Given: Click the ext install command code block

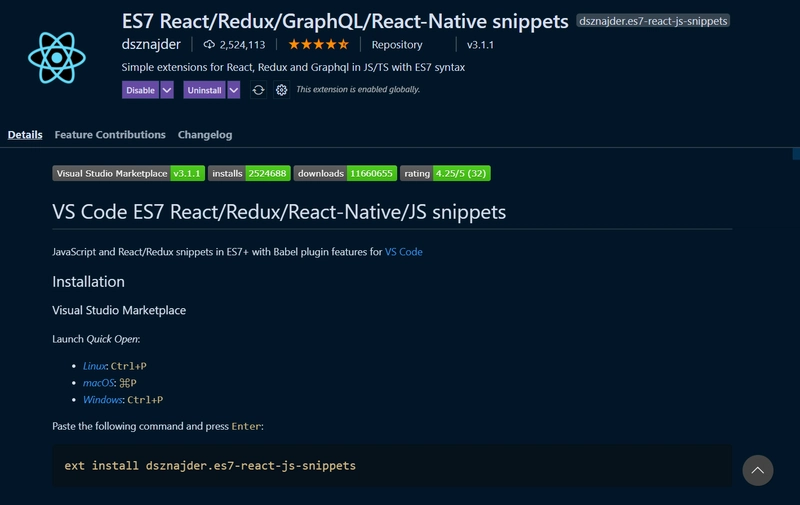Looking at the screenshot, I should (x=392, y=465).
